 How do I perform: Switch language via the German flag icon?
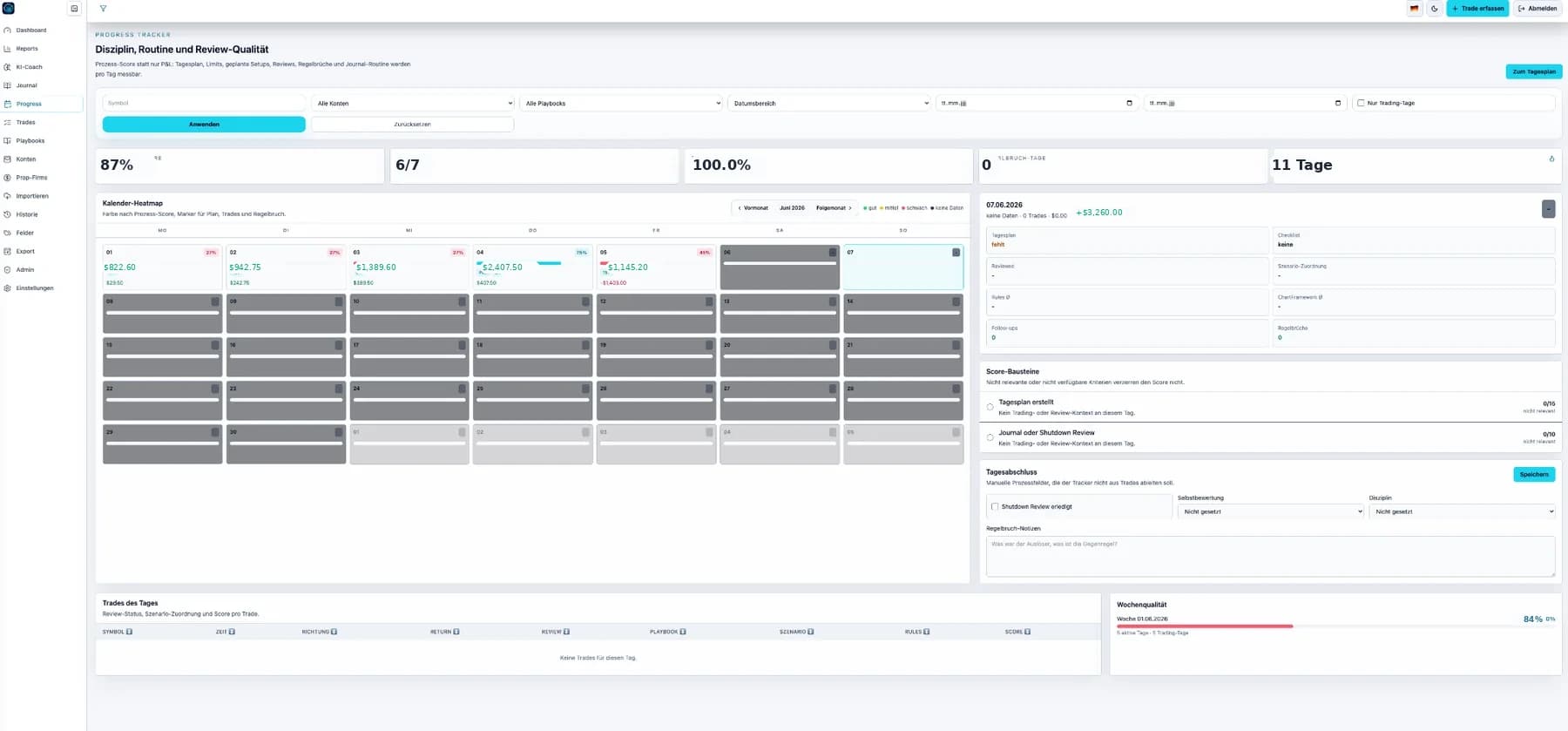coord(1414,9)
